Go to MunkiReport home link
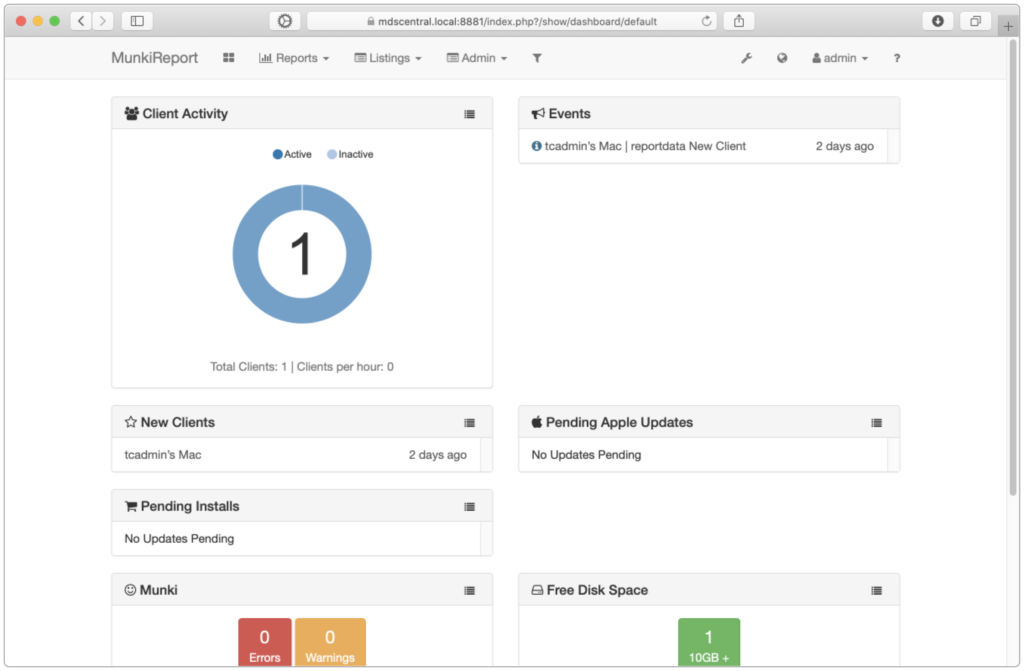 (x=154, y=58)
